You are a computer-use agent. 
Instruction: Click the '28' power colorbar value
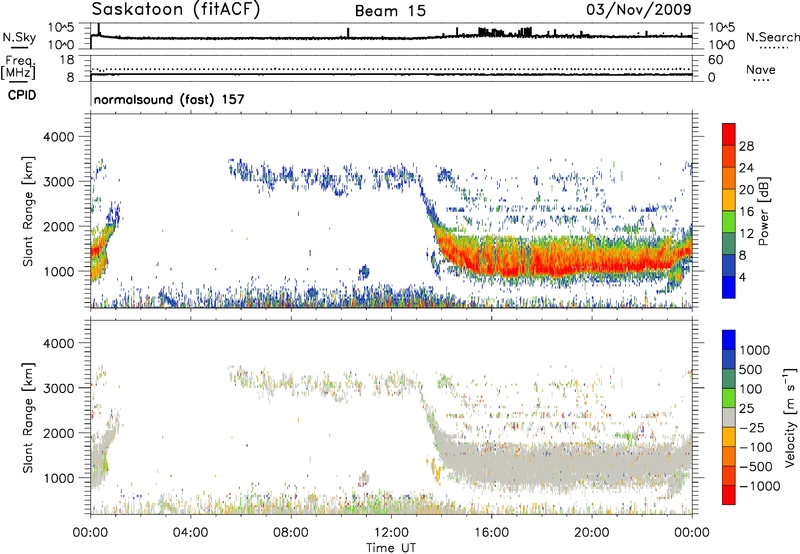pyautogui.click(x=746, y=146)
